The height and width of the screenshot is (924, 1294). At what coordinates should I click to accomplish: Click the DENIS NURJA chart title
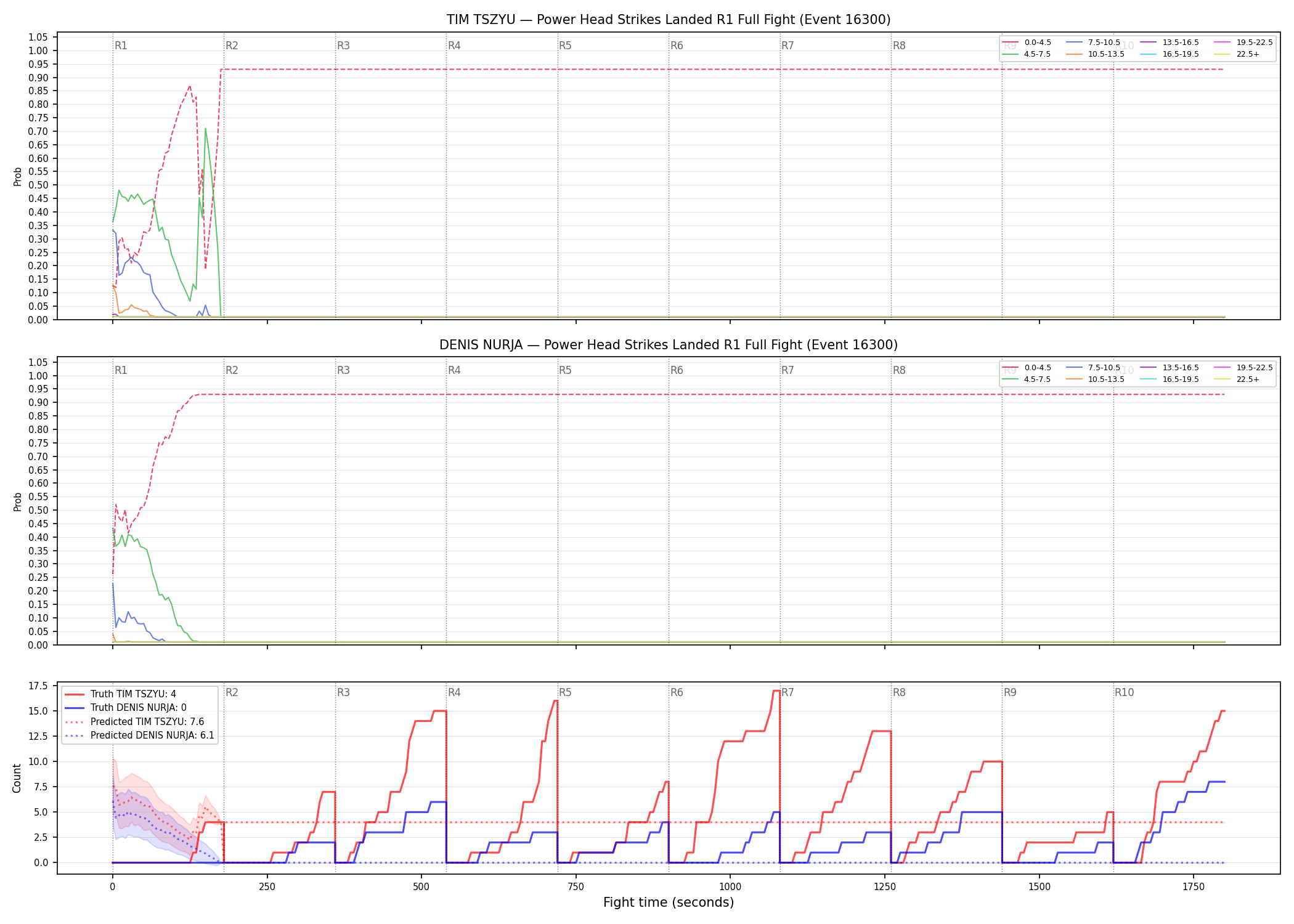pos(669,345)
